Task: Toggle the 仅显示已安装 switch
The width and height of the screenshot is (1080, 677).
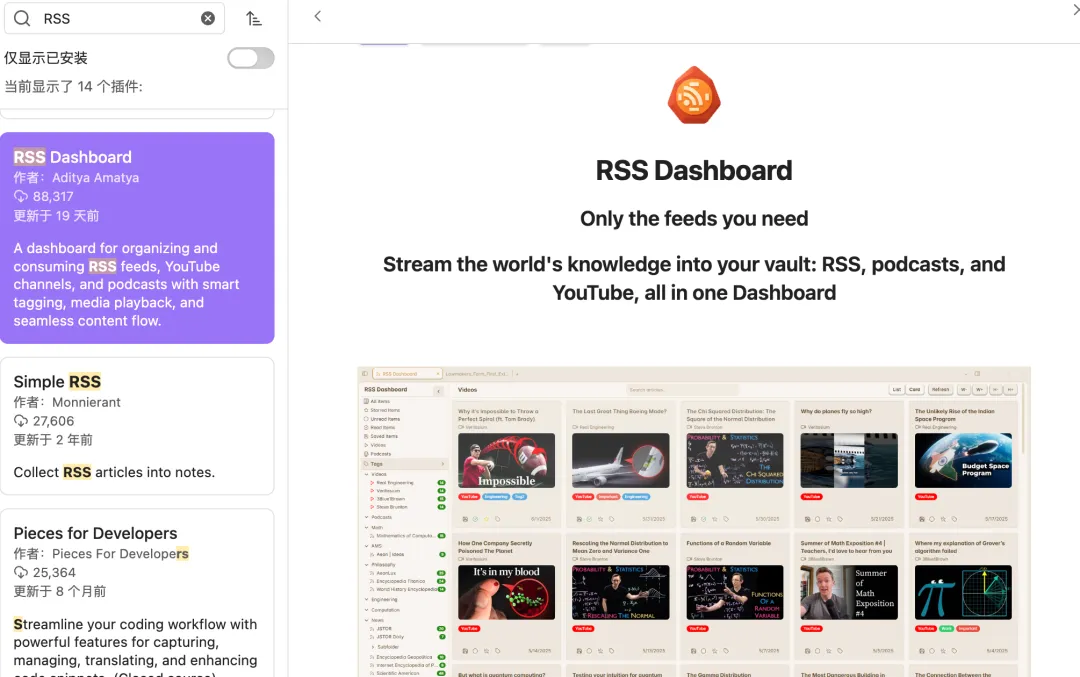Action: coord(250,58)
